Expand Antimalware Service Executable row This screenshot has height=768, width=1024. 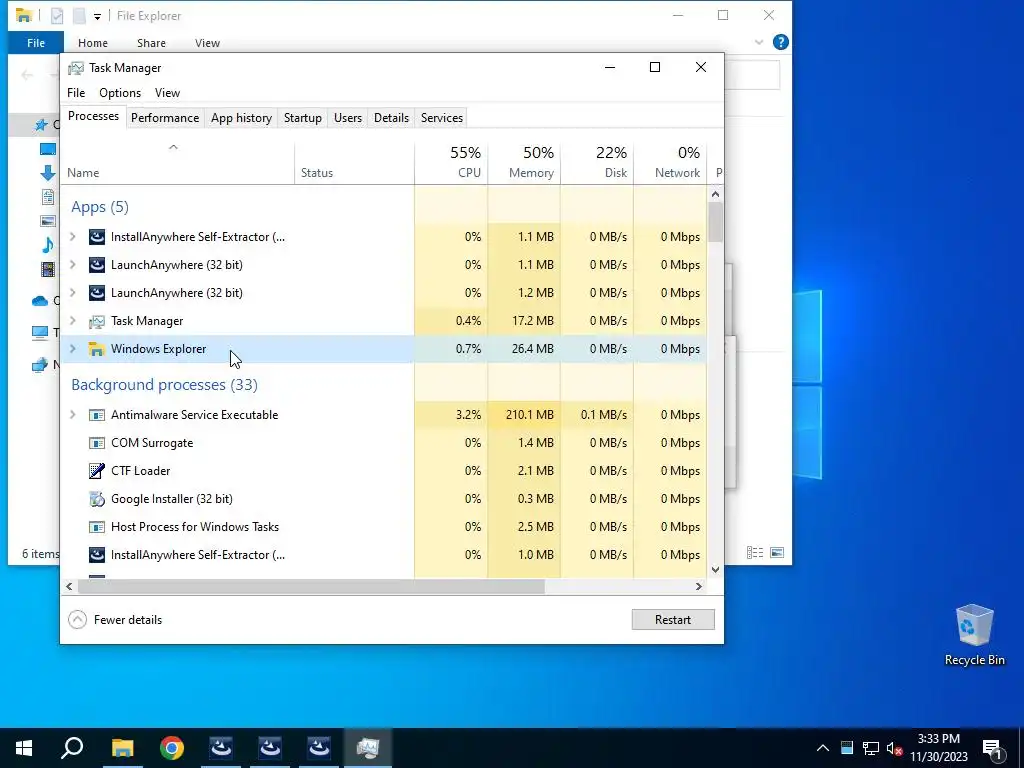click(x=72, y=415)
